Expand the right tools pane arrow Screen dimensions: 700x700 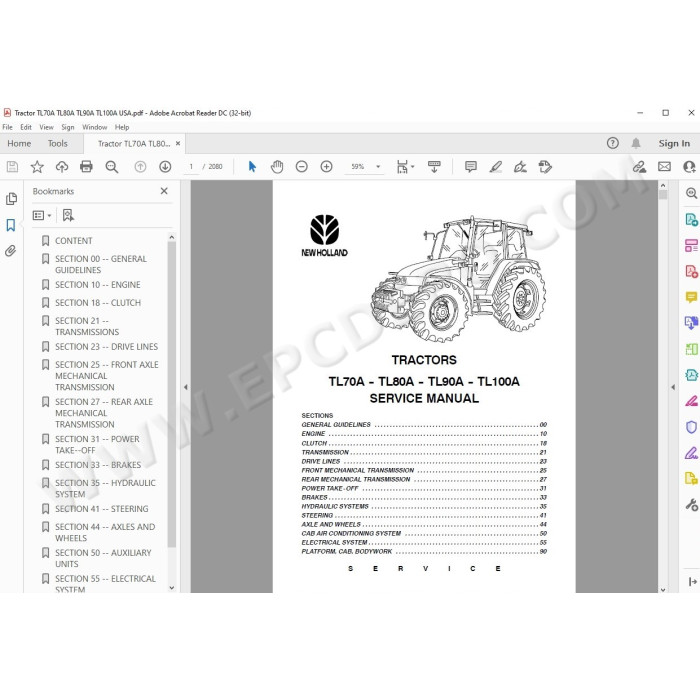click(673, 387)
